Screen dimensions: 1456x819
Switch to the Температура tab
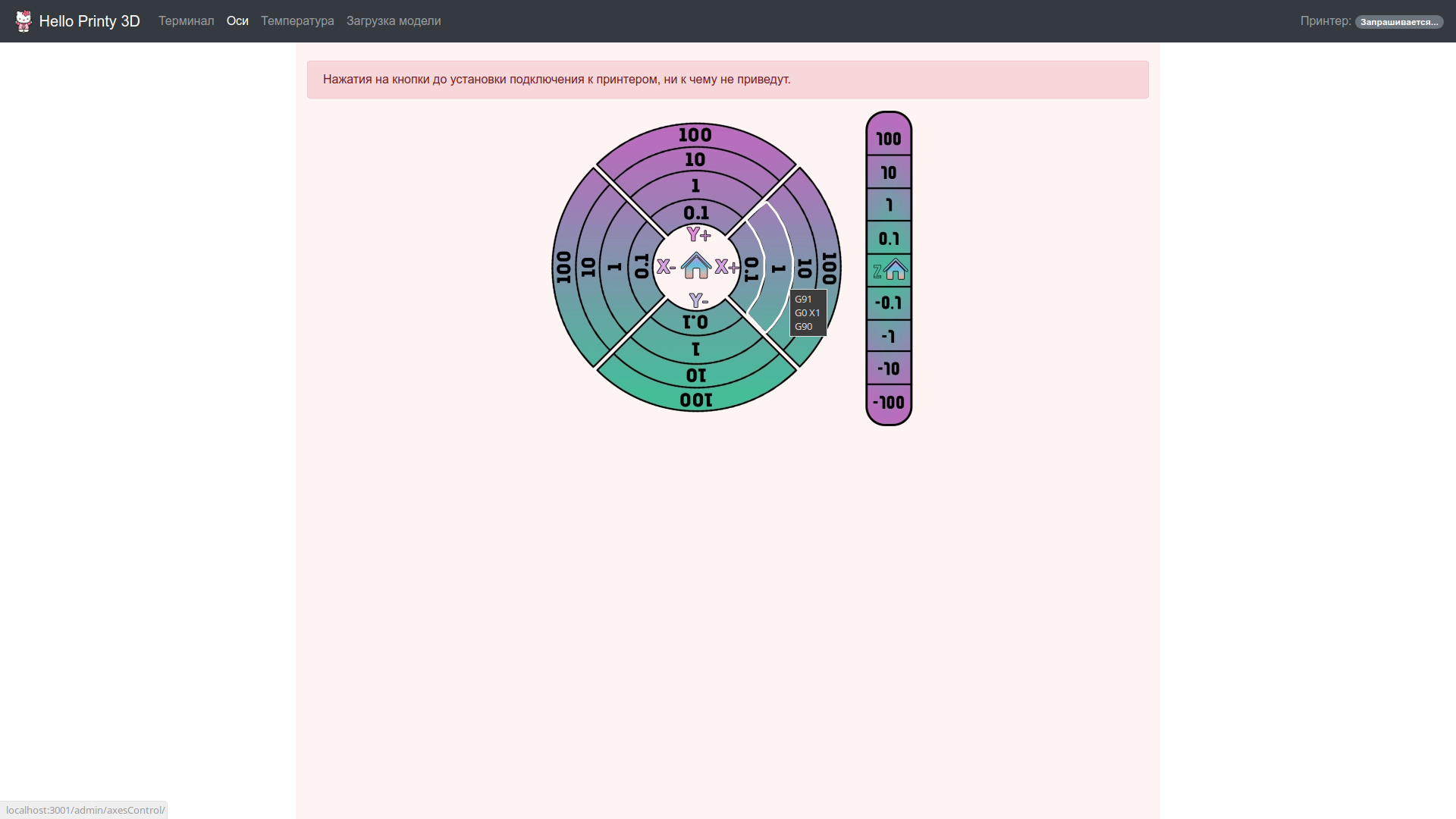[297, 21]
